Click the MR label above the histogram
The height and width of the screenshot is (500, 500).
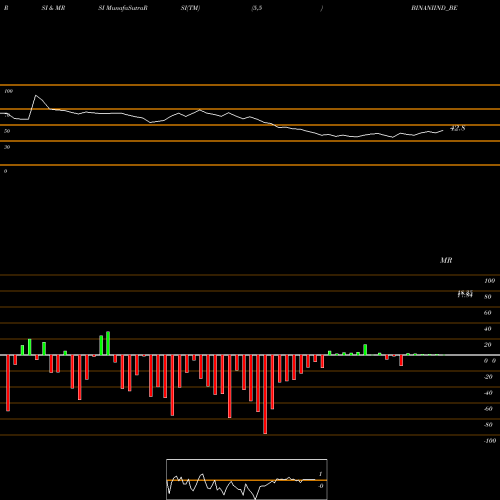click(x=446, y=260)
